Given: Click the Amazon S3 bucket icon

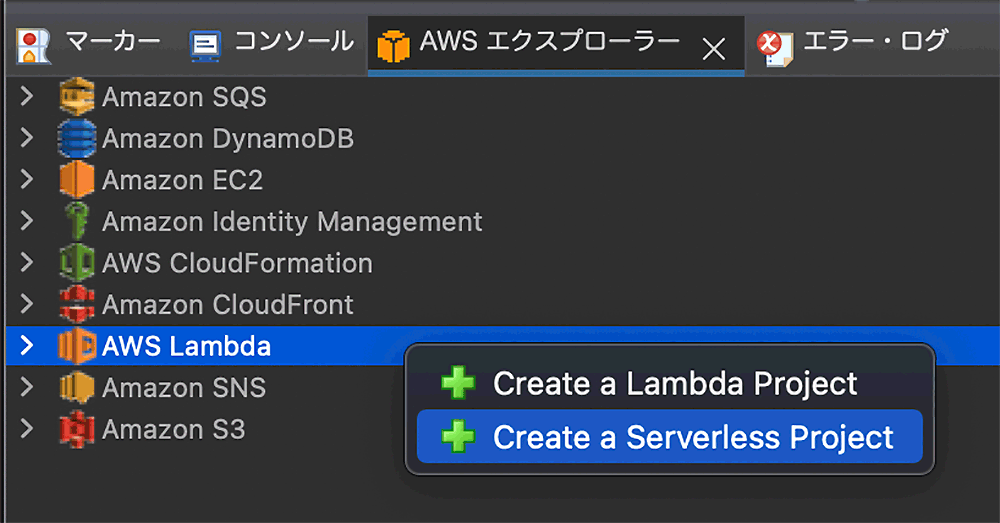Looking at the screenshot, I should [x=76, y=429].
